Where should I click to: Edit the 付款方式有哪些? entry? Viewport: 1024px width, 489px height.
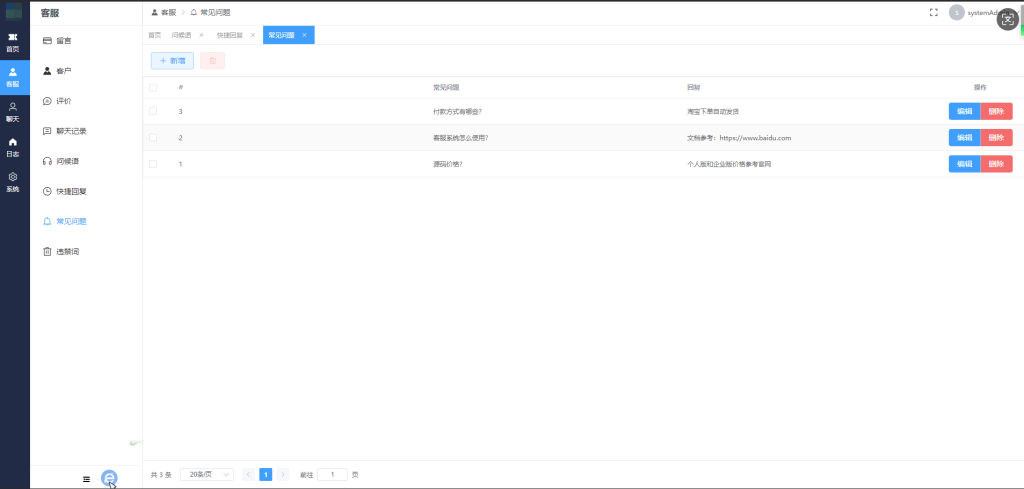point(965,111)
